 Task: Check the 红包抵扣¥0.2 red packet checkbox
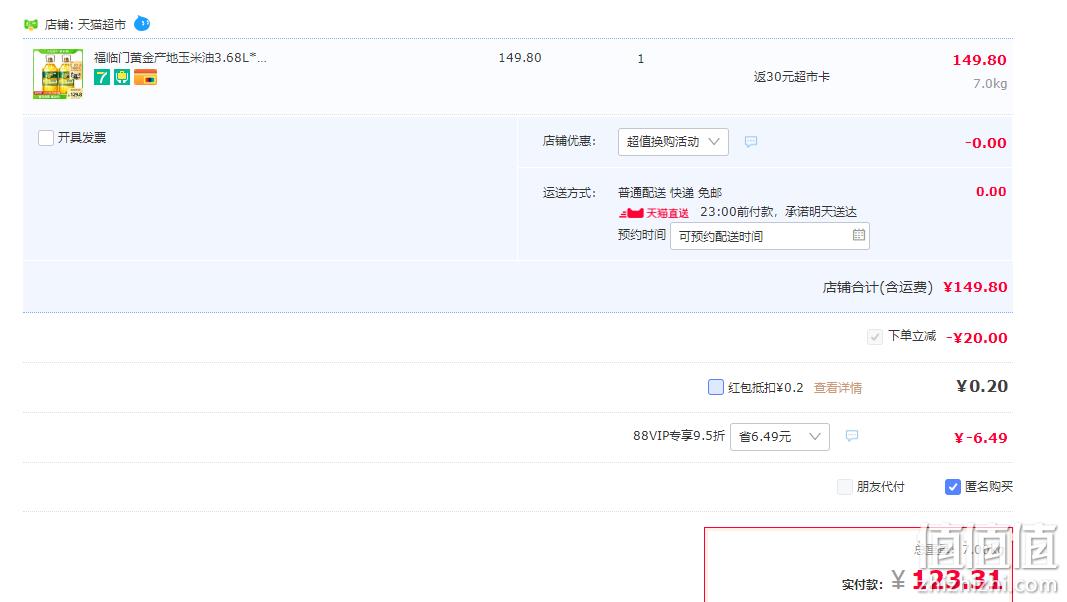715,387
